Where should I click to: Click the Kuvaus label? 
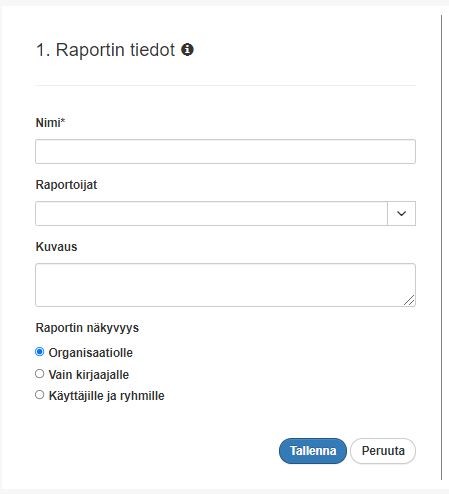coord(56,247)
